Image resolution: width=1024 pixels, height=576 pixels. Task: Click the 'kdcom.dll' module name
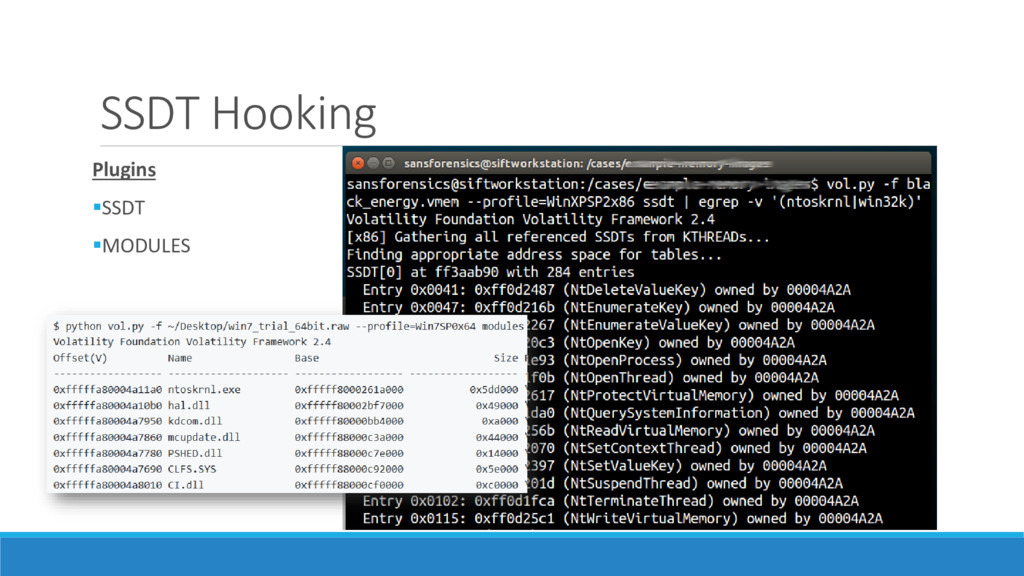(195, 421)
